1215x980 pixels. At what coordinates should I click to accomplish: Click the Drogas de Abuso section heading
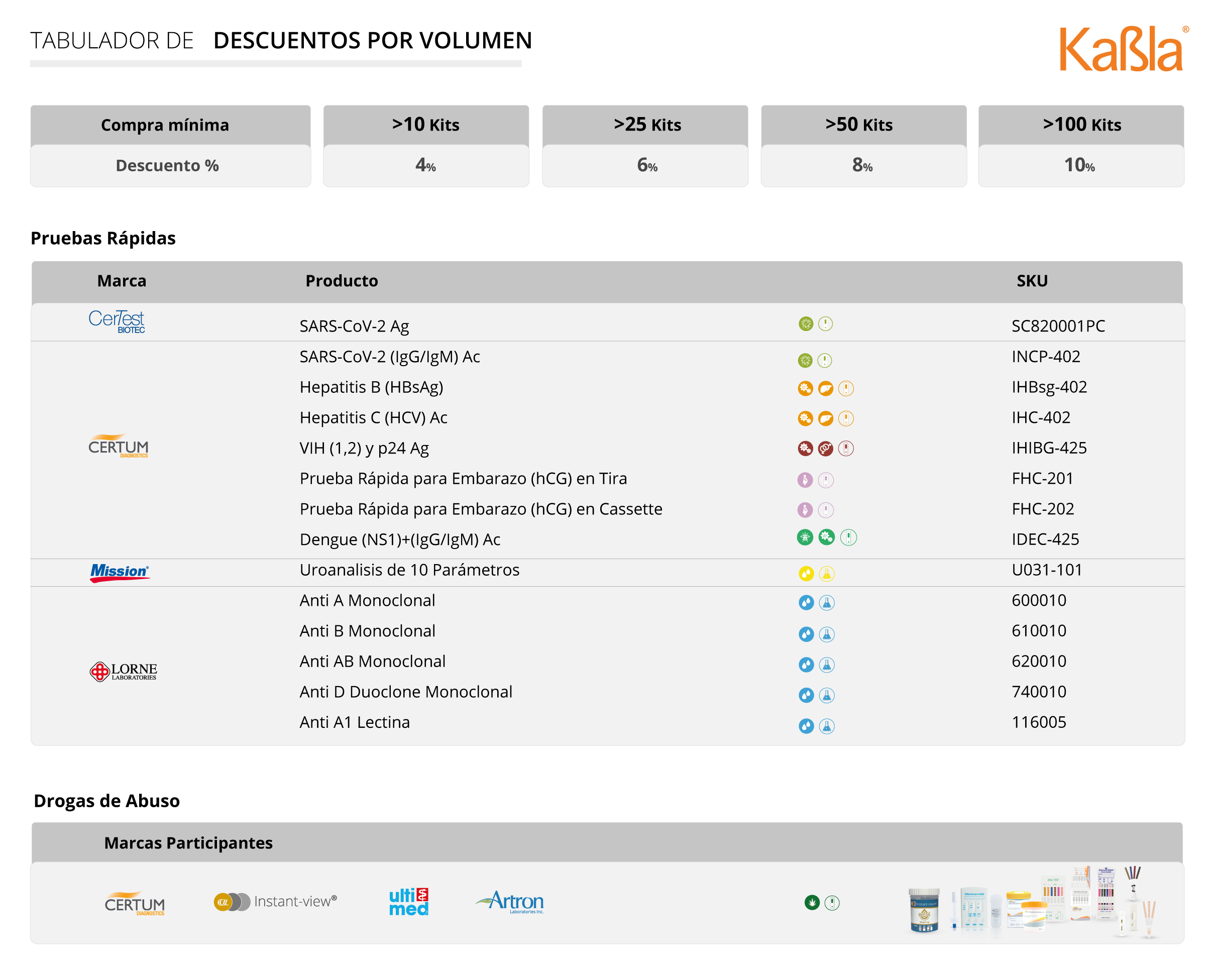tap(106, 801)
